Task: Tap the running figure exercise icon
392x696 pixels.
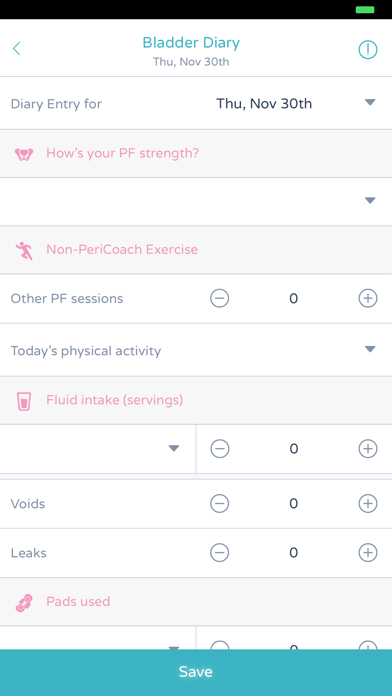Action: (24, 250)
